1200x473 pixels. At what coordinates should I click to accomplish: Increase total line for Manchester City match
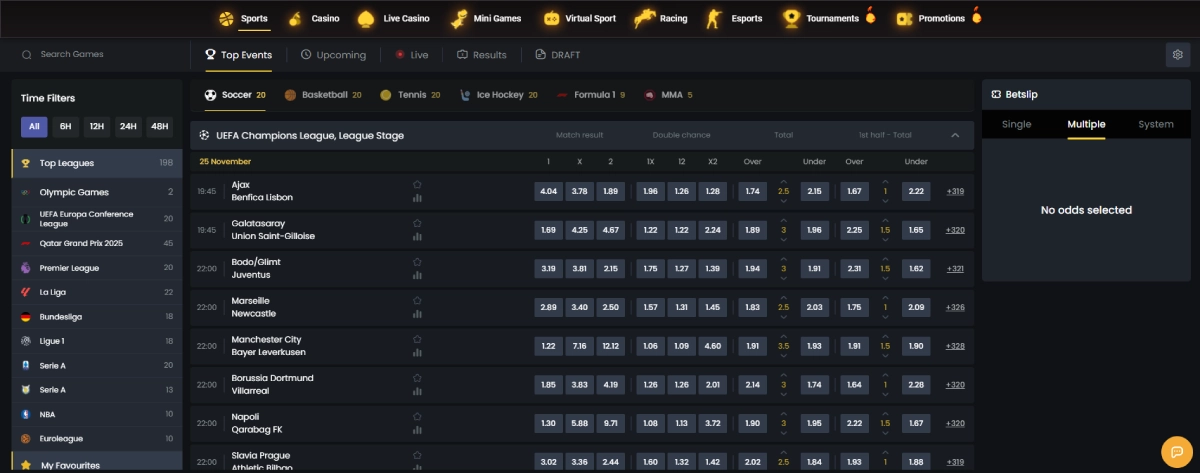(x=784, y=337)
